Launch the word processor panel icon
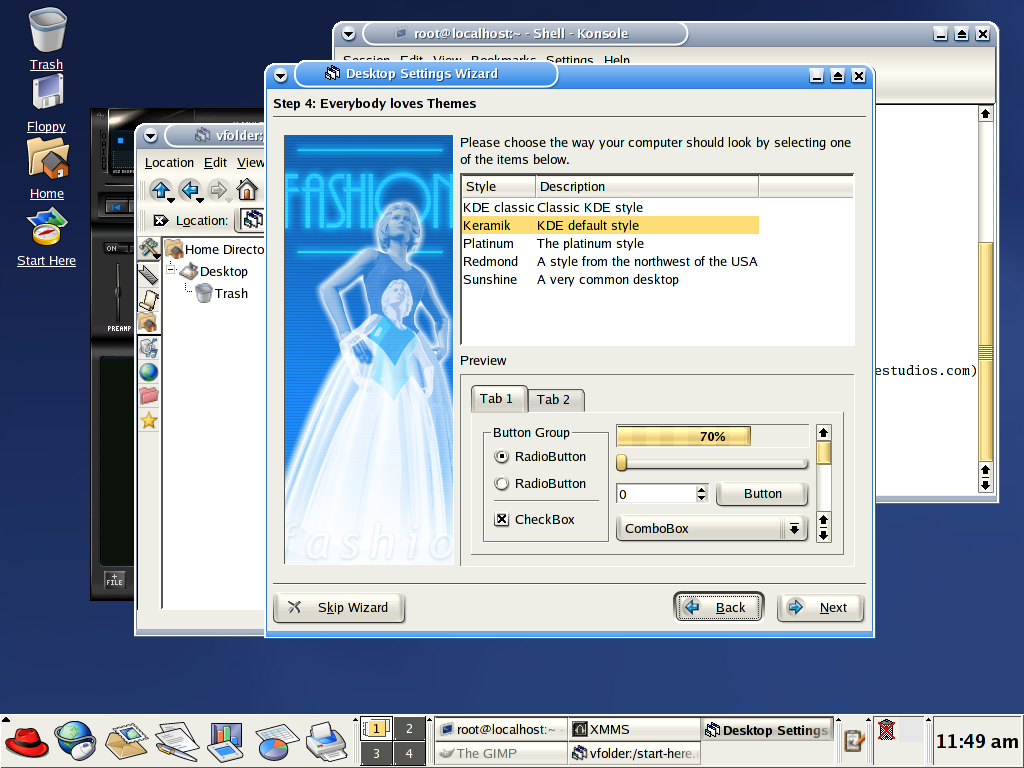Screen dimensions: 1024x768 (177, 742)
